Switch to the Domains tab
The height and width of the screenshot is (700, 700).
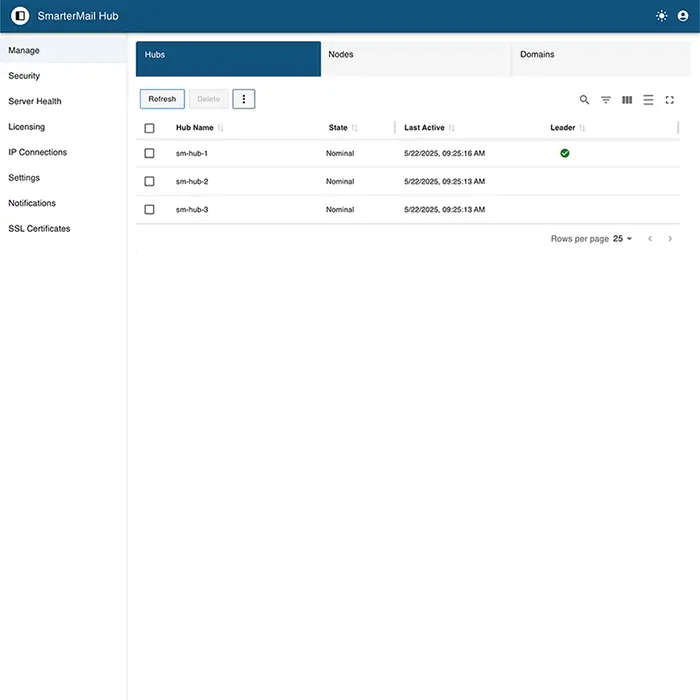(x=601, y=59)
